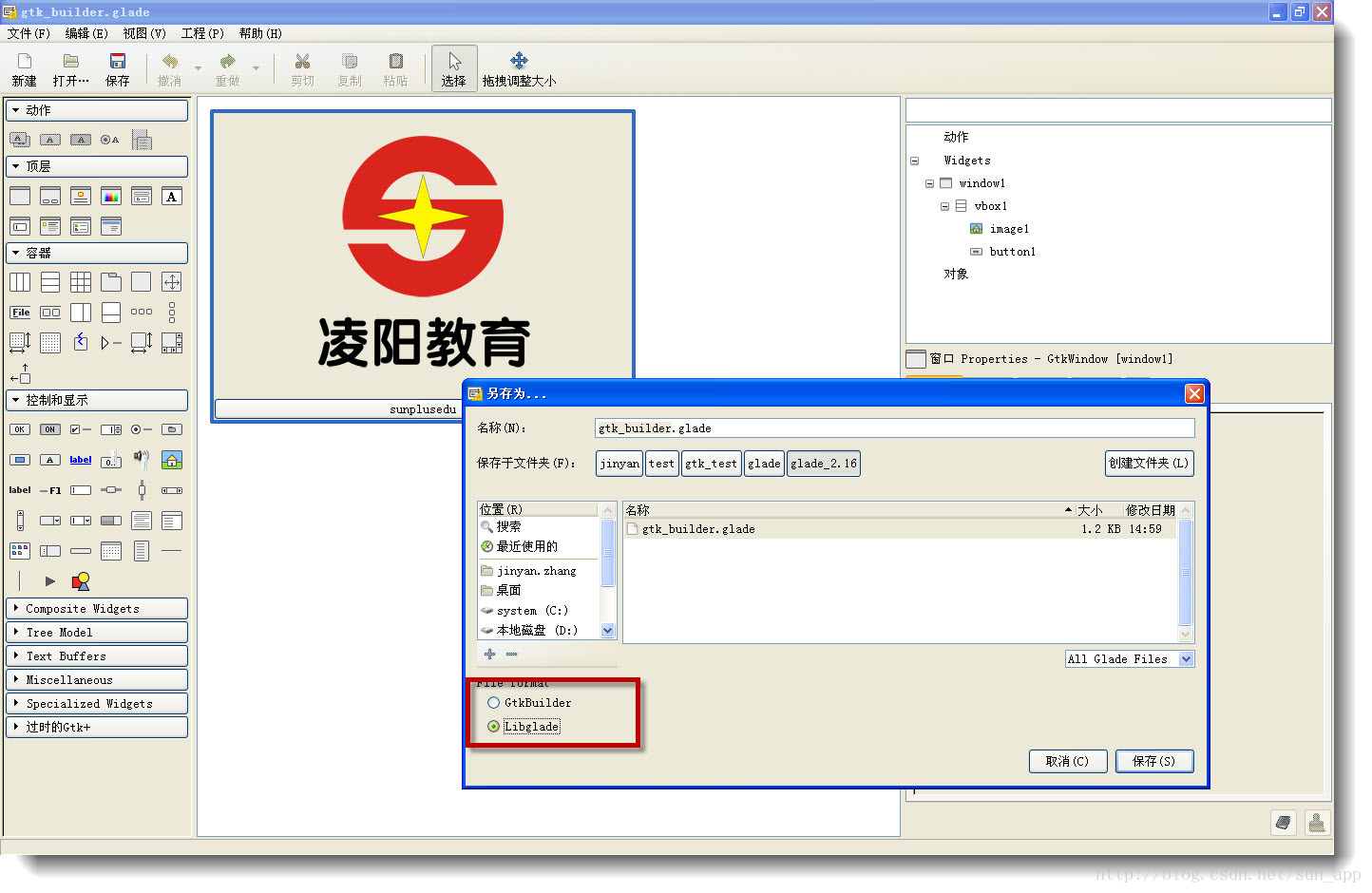Pick the Color Selection Dialog widget icon
Image resolution: width=1372 pixels, height=893 pixels.
pyautogui.click(x=111, y=197)
